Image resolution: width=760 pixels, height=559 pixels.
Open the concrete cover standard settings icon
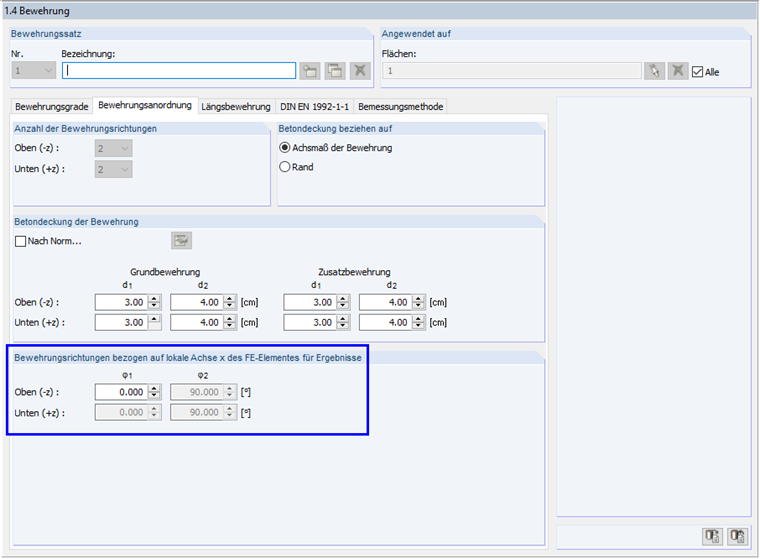[x=181, y=240]
